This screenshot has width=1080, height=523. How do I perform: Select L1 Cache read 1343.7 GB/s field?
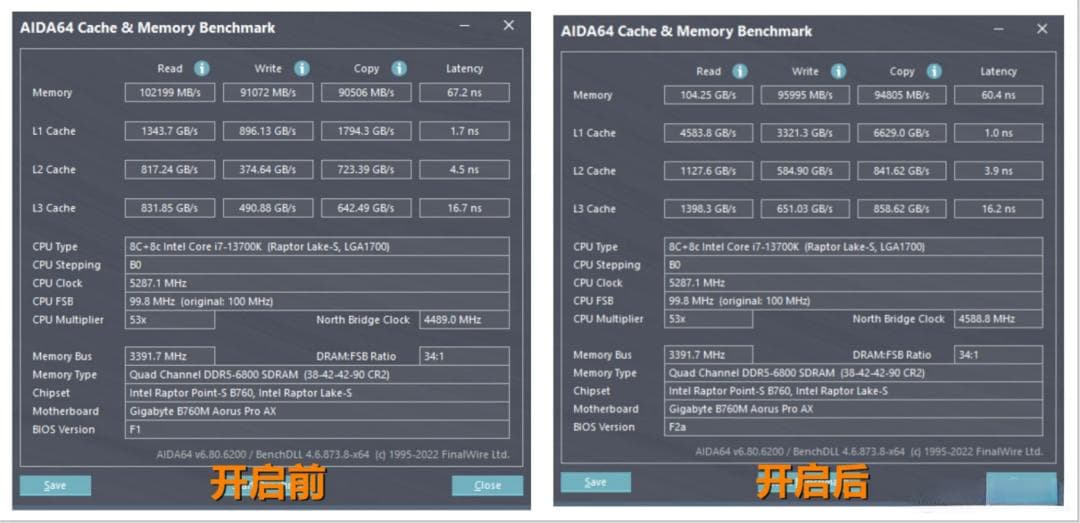pos(169,131)
